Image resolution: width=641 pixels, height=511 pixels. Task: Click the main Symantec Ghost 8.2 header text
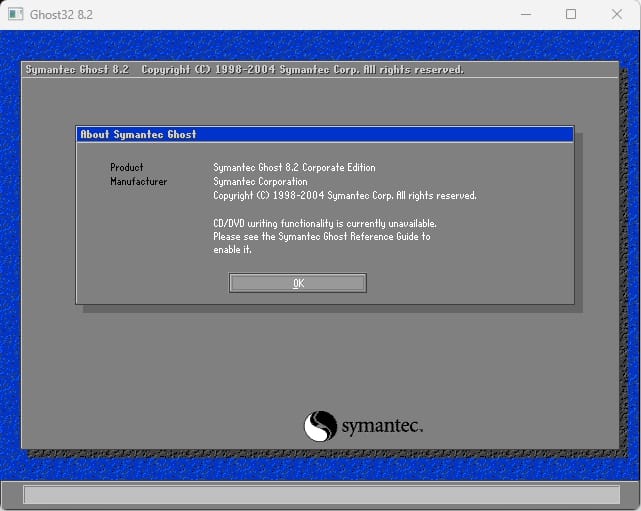244,69
